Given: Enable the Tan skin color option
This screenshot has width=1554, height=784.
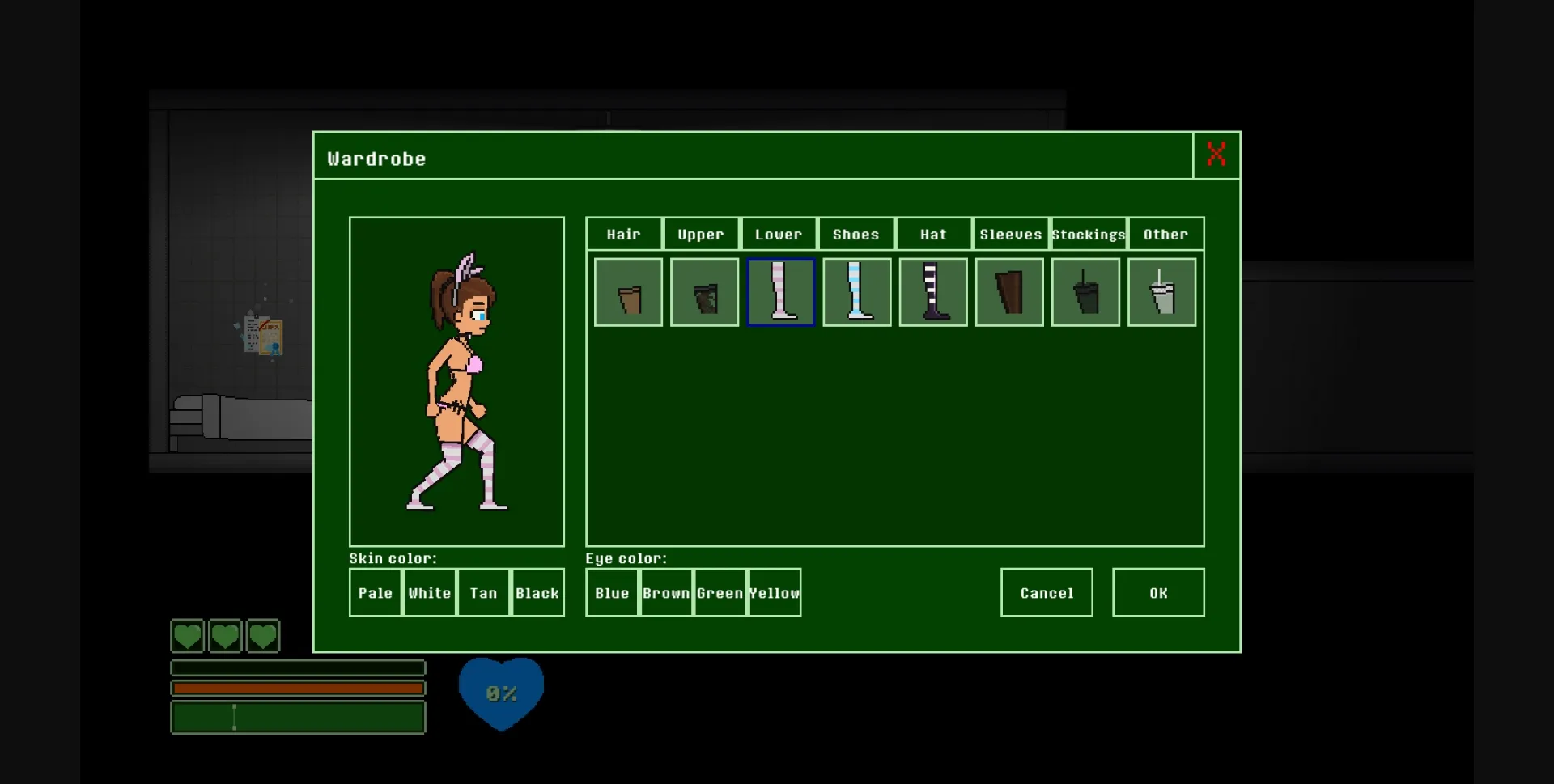Looking at the screenshot, I should pos(483,592).
